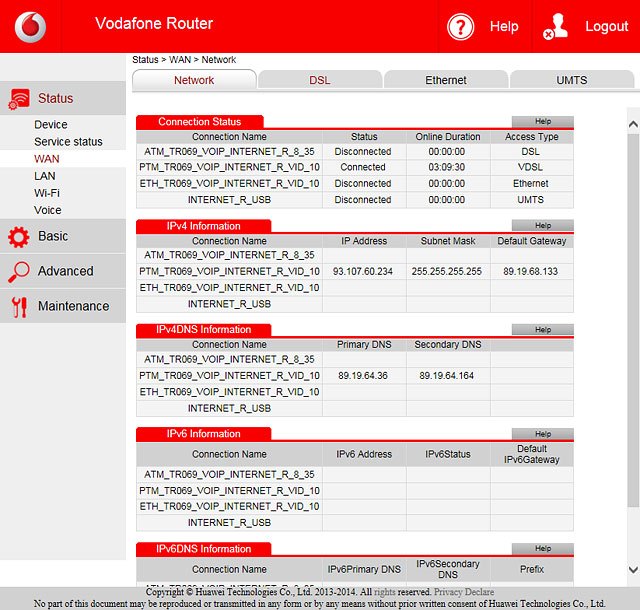This screenshot has height=610, width=640.
Task: Select Voice in the sidebar
Action: (48, 210)
